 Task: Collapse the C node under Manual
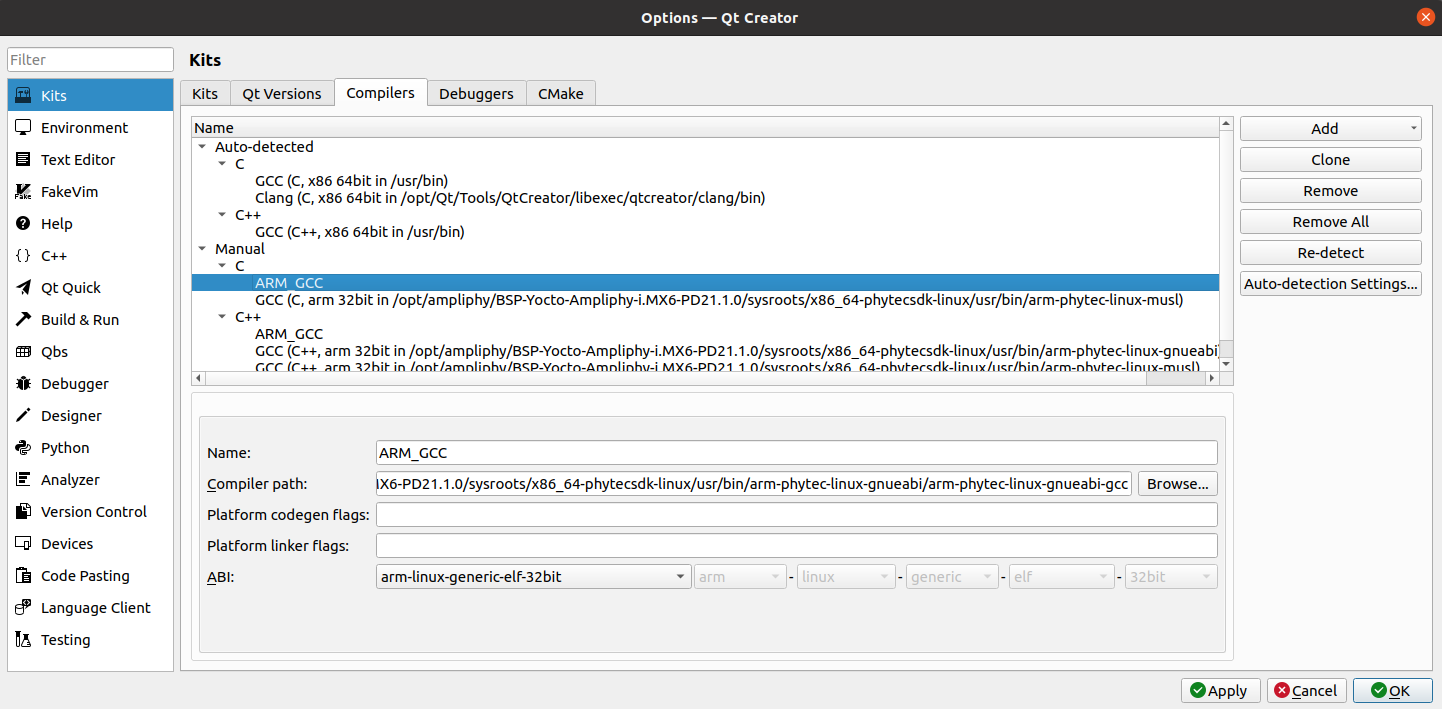(x=222, y=266)
